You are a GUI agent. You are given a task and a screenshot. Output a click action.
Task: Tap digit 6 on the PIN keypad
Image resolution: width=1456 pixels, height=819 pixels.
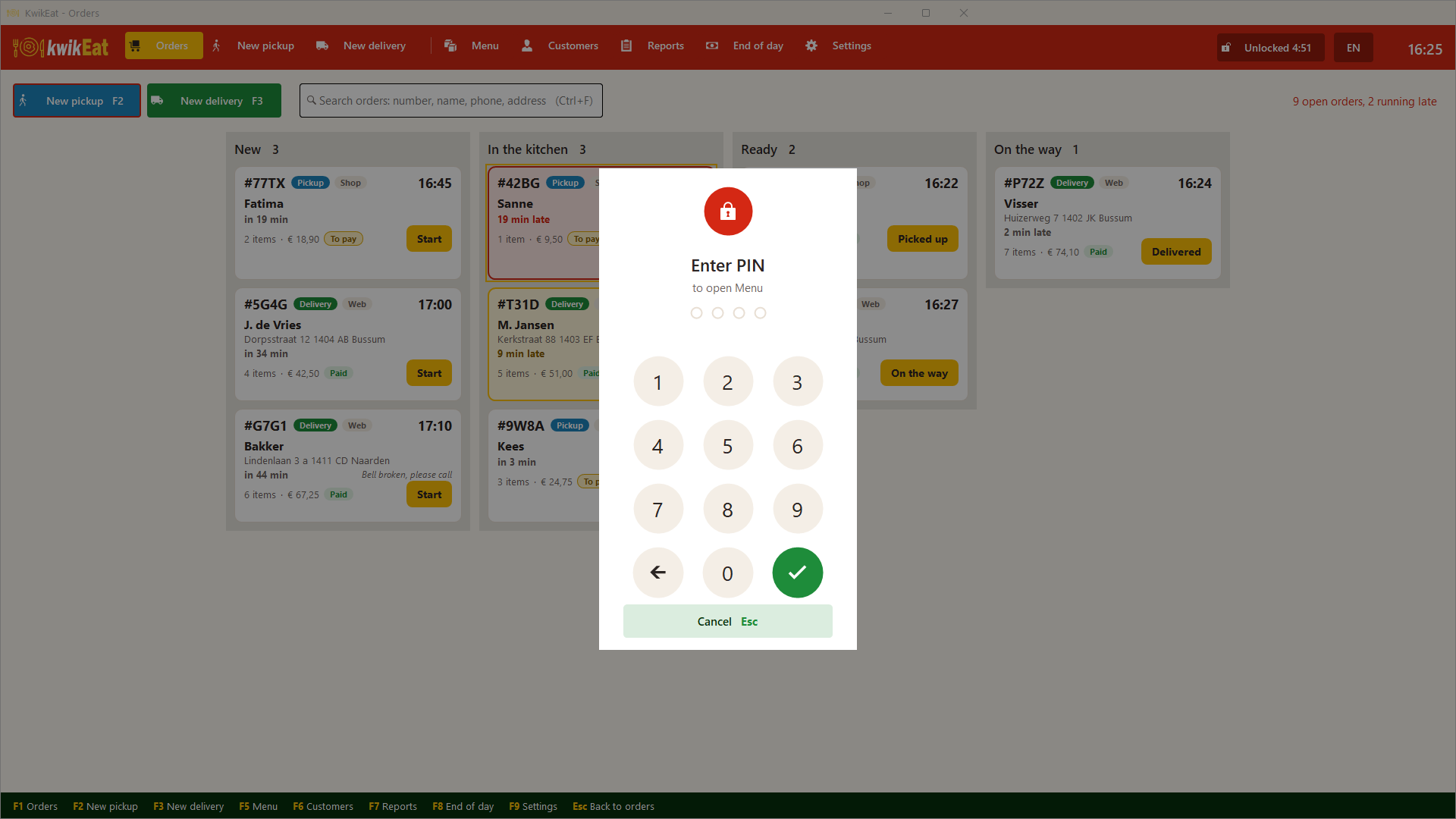(x=797, y=445)
